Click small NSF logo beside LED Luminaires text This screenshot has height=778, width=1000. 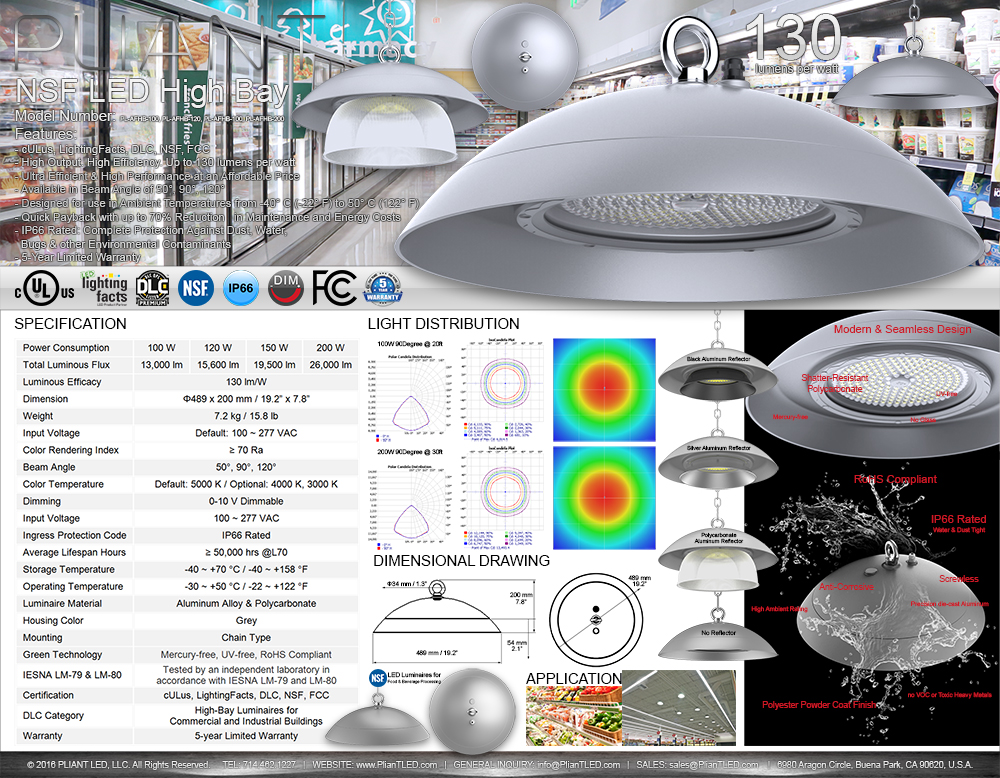378,678
